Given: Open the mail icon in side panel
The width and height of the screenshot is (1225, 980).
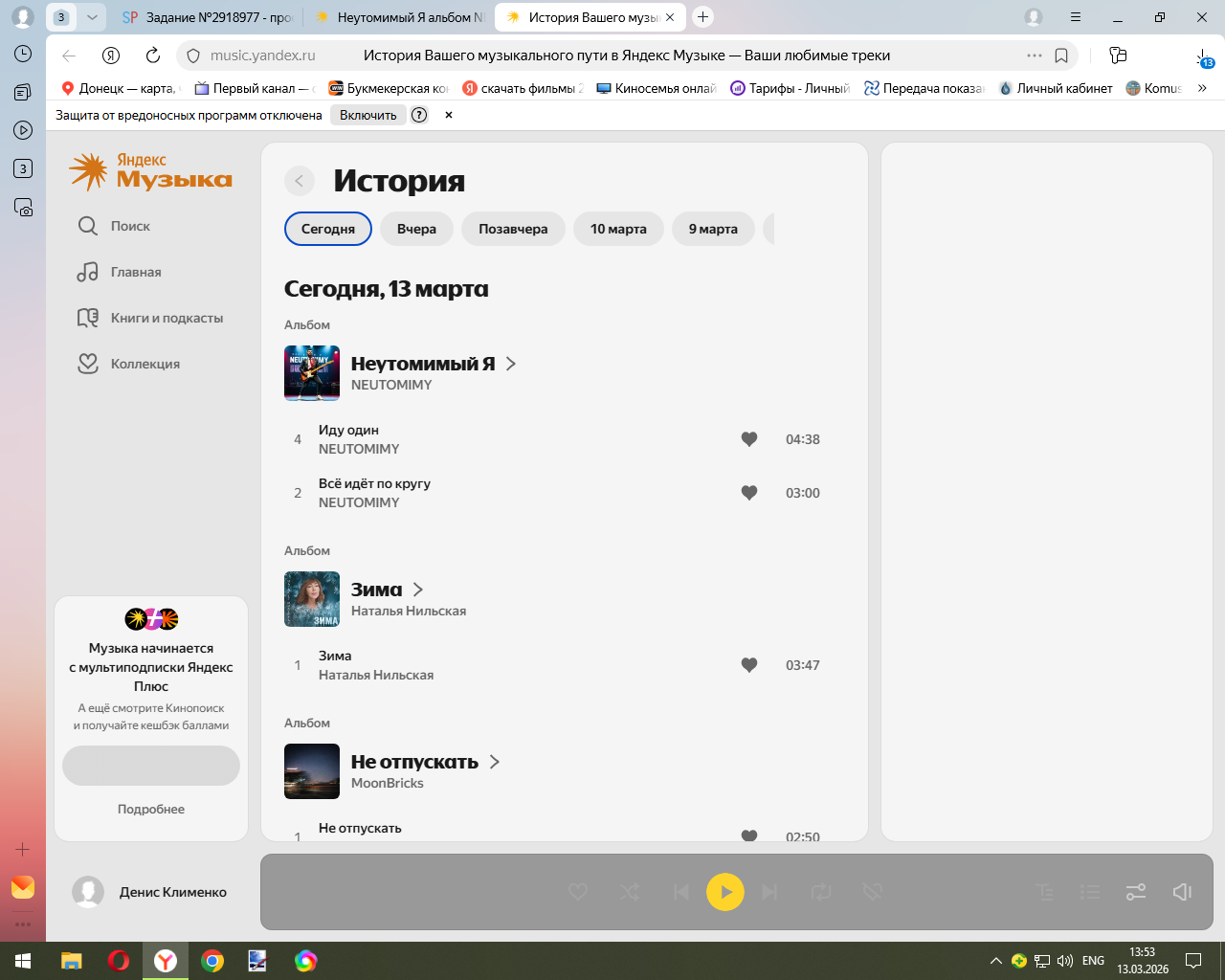Looking at the screenshot, I should click(23, 887).
